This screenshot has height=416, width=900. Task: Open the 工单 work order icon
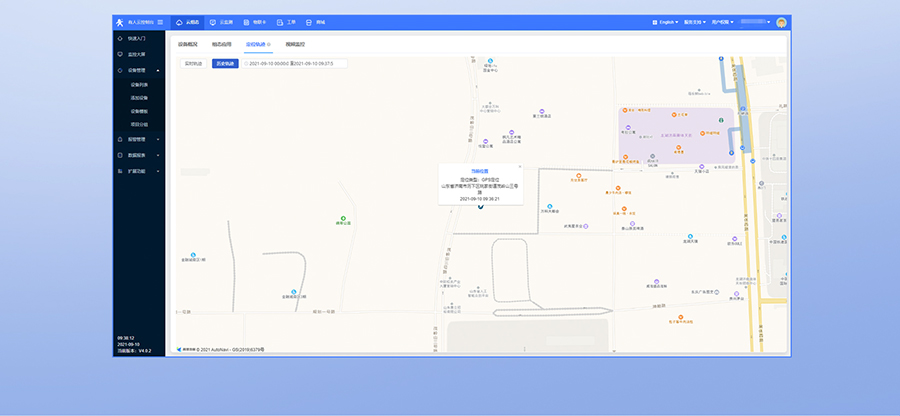279,21
